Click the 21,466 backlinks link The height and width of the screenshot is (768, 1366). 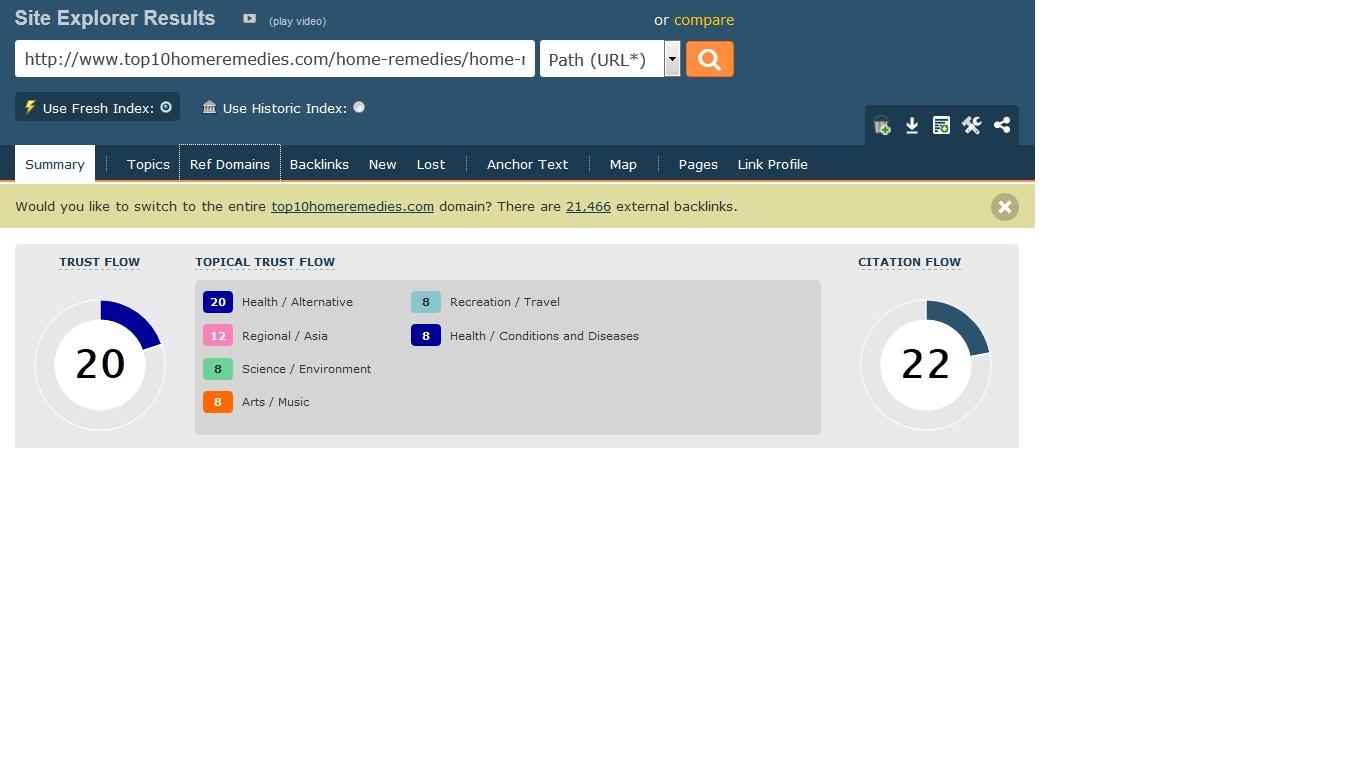[588, 206]
